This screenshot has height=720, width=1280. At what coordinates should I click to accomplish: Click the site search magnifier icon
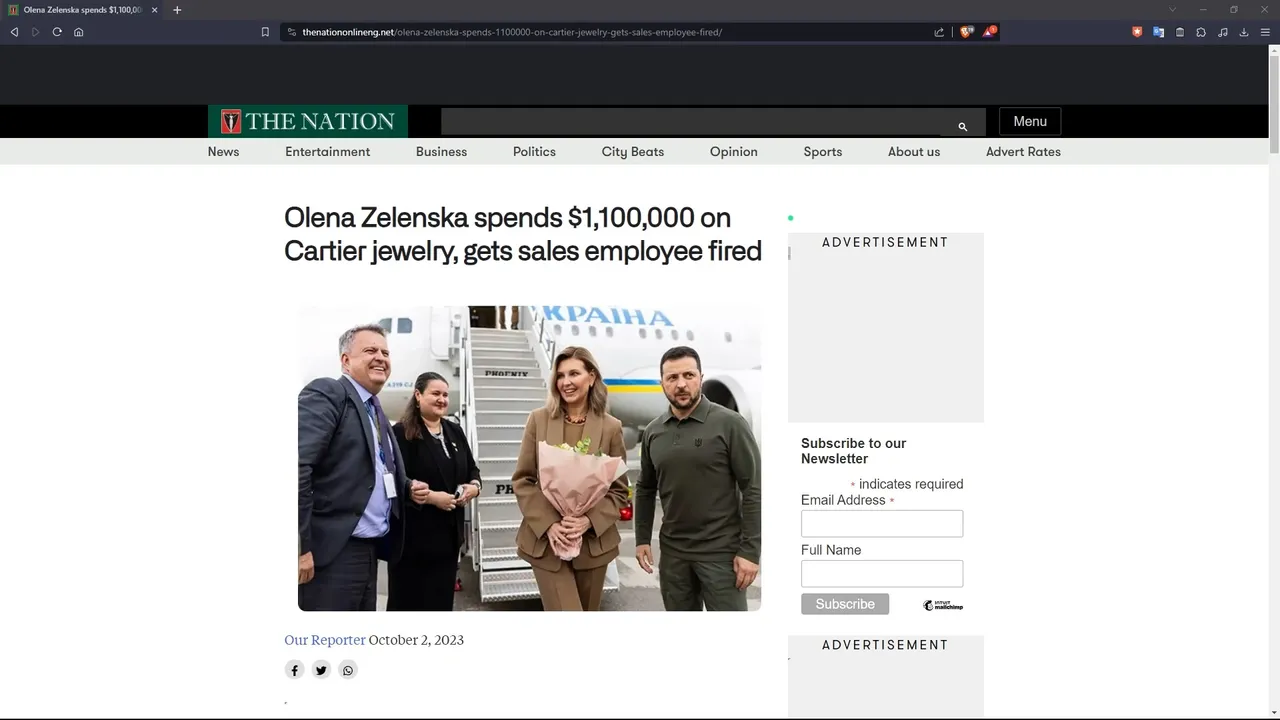[x=963, y=126]
